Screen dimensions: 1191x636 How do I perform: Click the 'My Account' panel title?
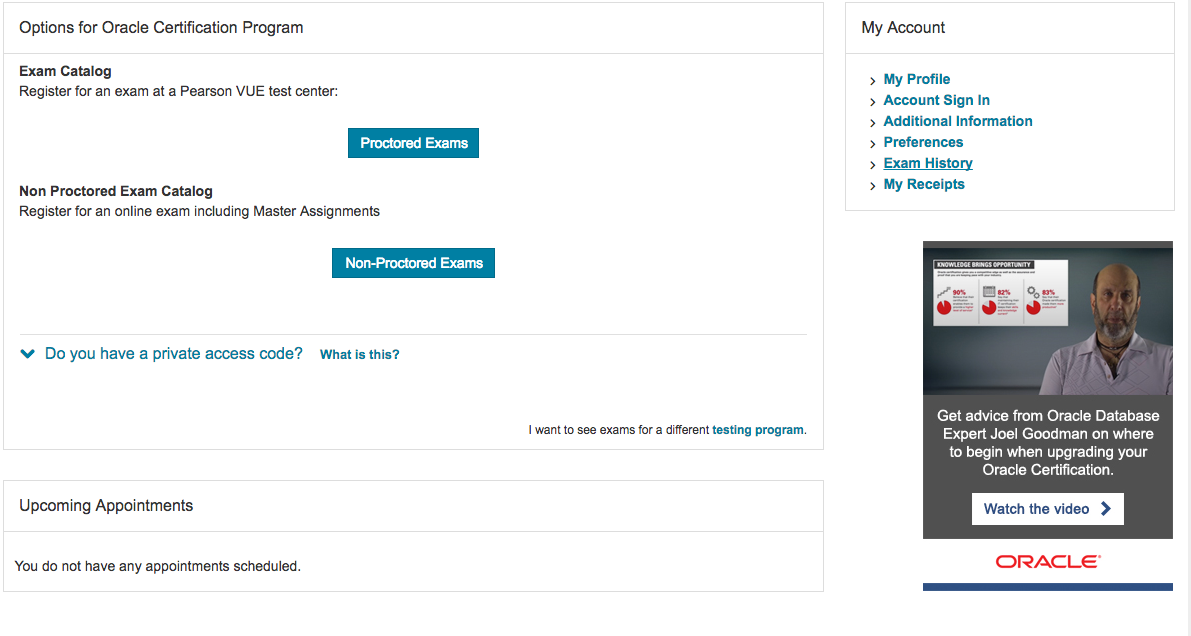(903, 27)
